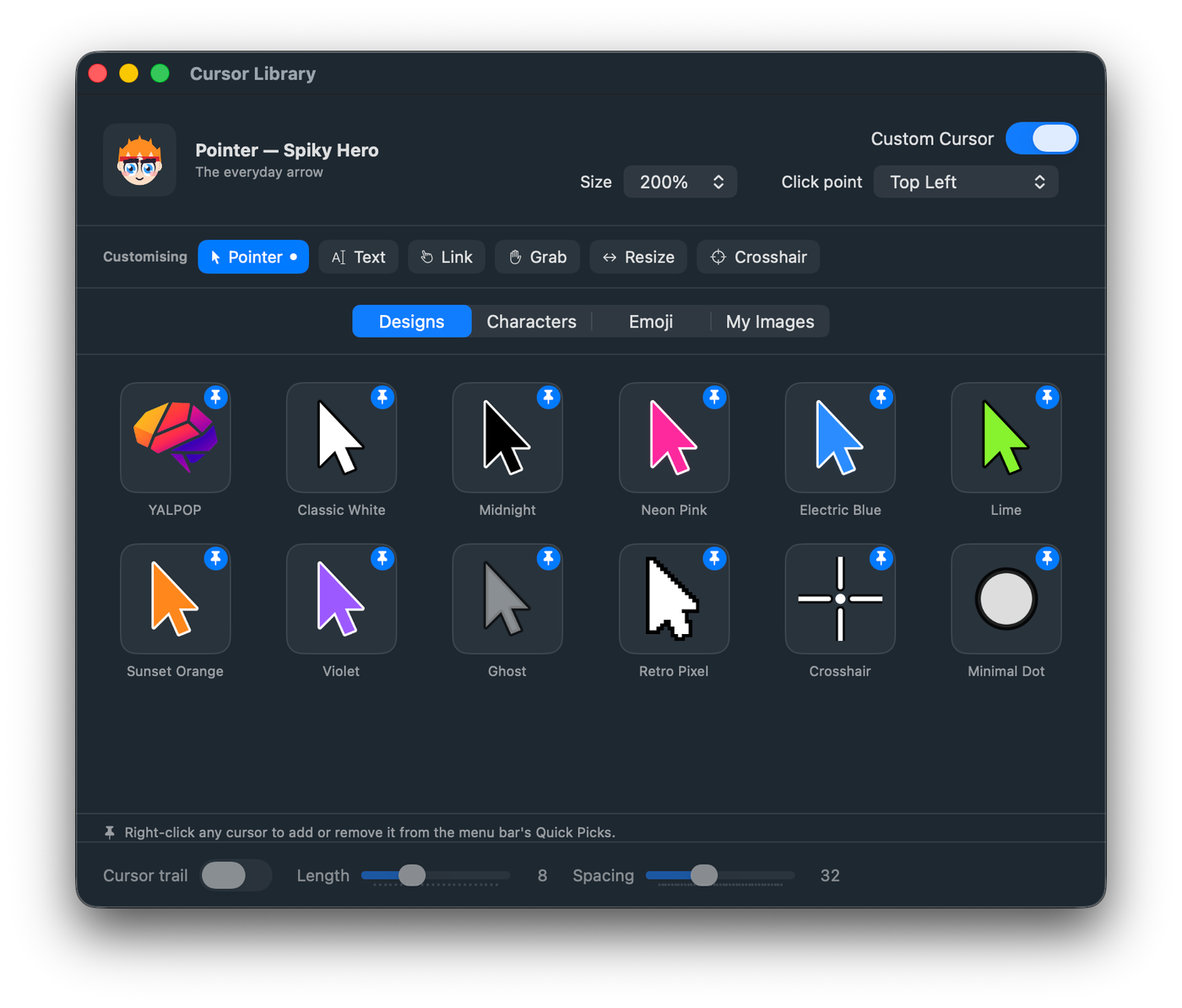Select the Violet arrow cursor

point(341,599)
